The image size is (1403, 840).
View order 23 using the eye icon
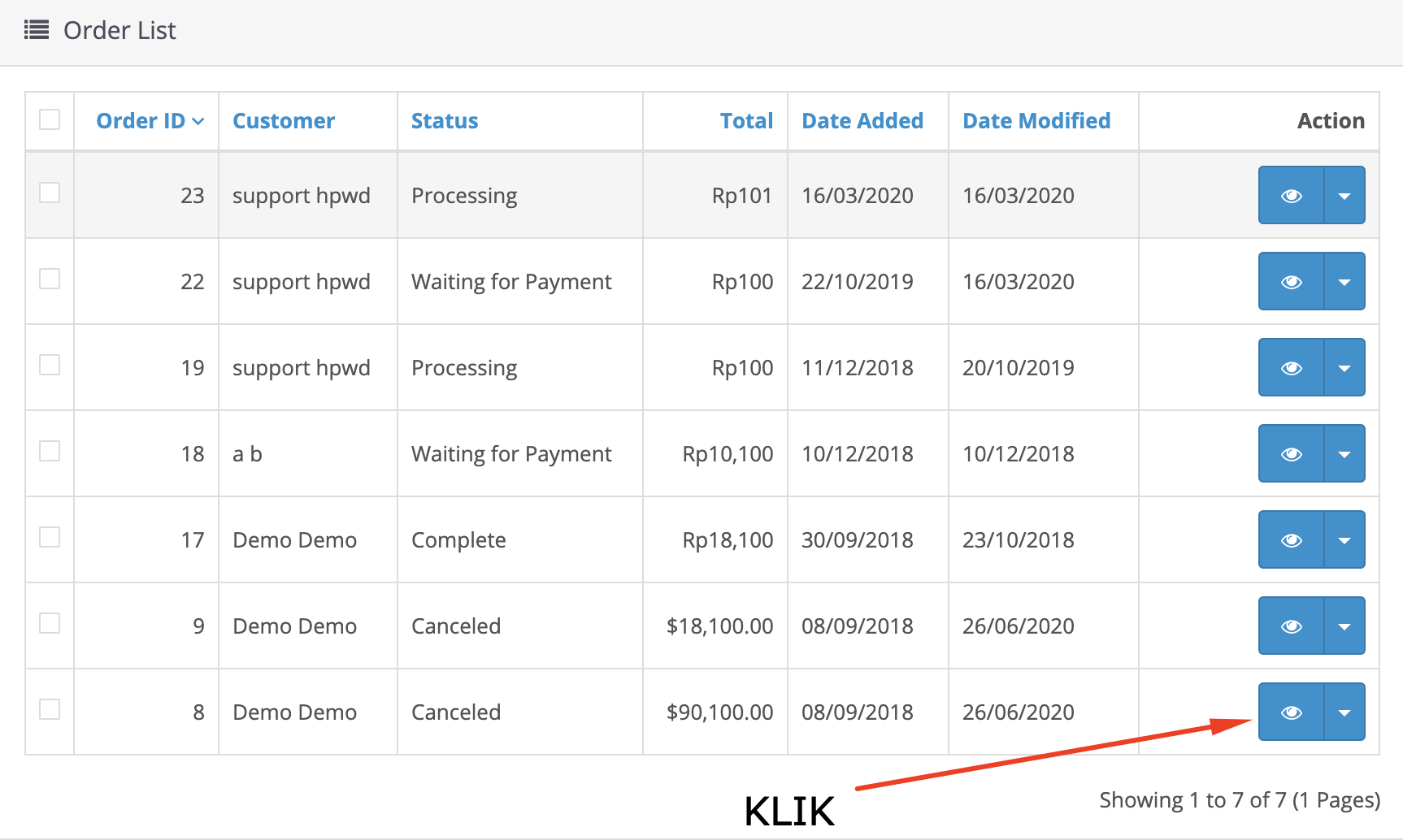tap(1291, 196)
